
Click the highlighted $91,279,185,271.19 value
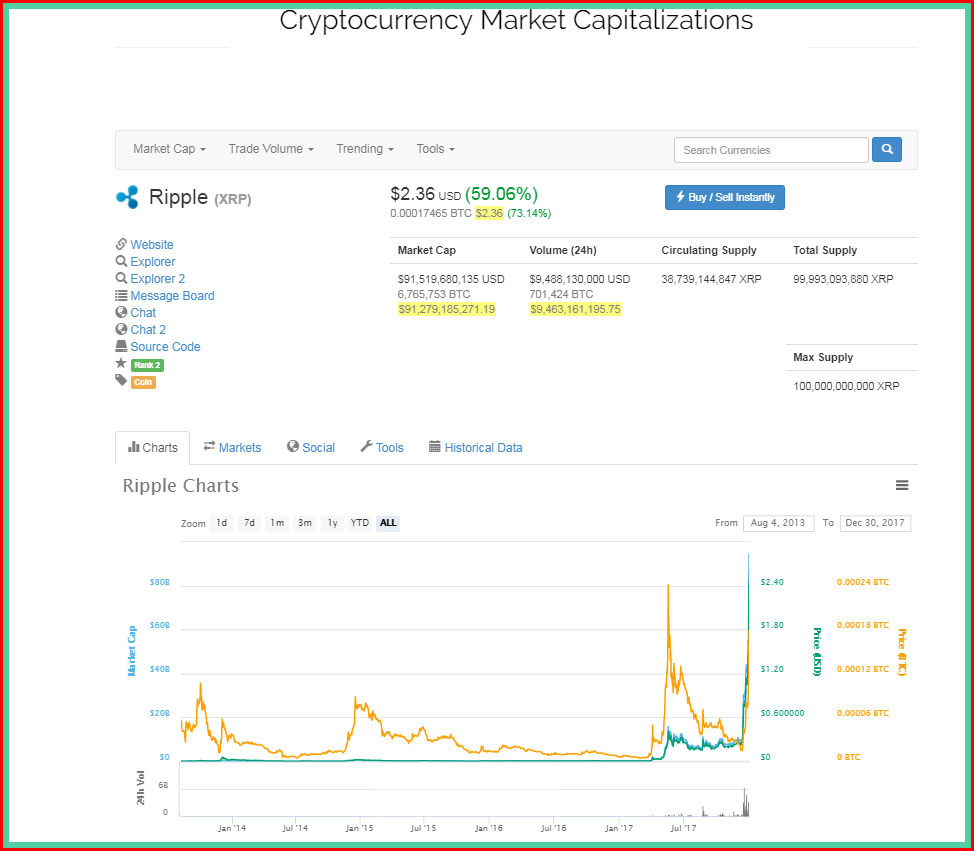click(x=447, y=309)
